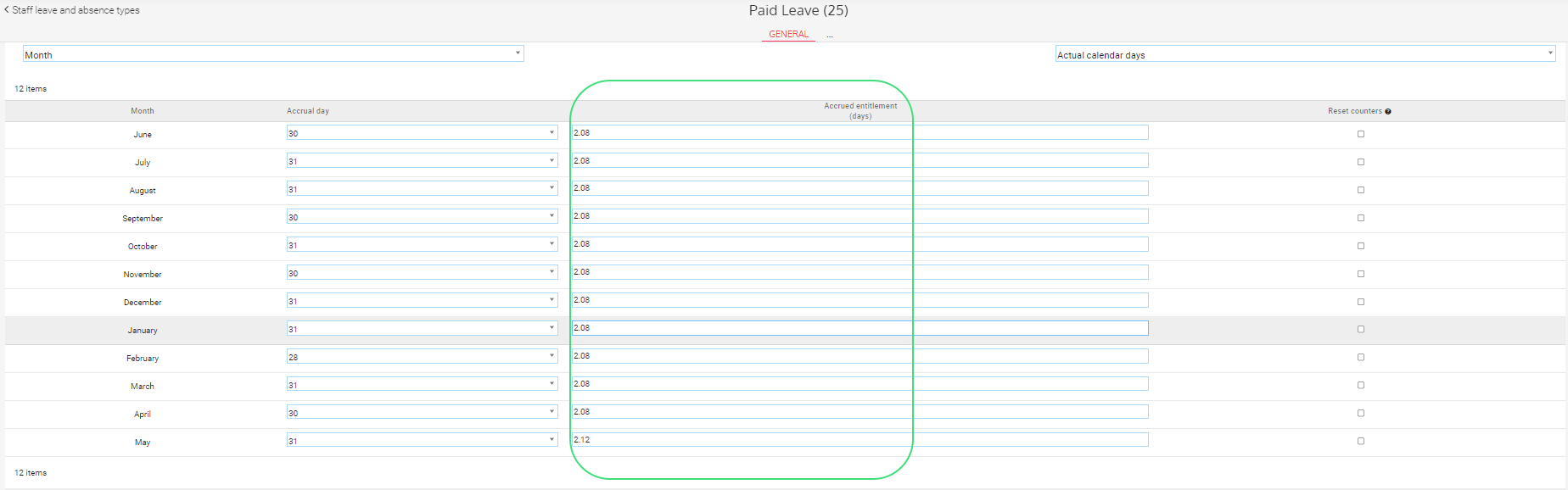Open June accrual day dropdown
The width and height of the screenshot is (1568, 490).
(x=422, y=133)
